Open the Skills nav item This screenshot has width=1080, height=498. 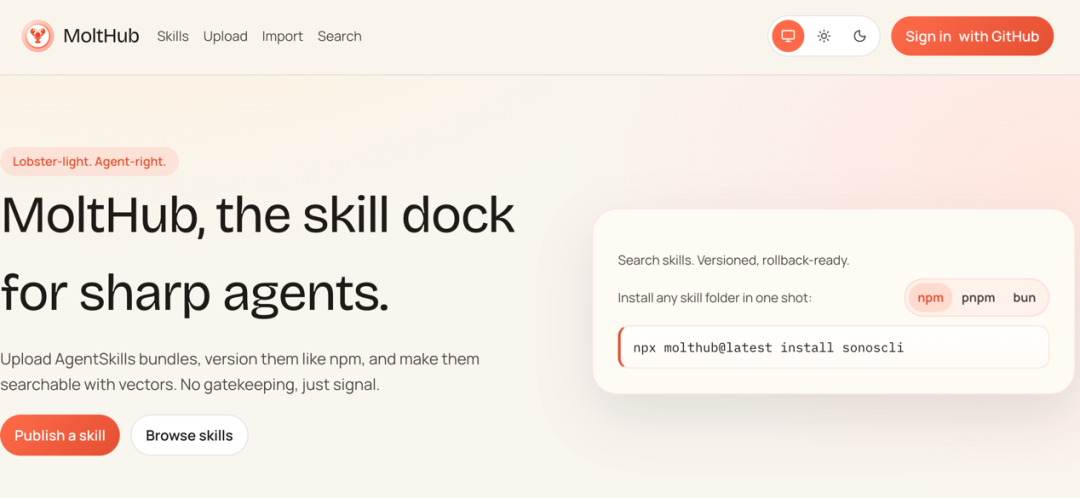(173, 37)
